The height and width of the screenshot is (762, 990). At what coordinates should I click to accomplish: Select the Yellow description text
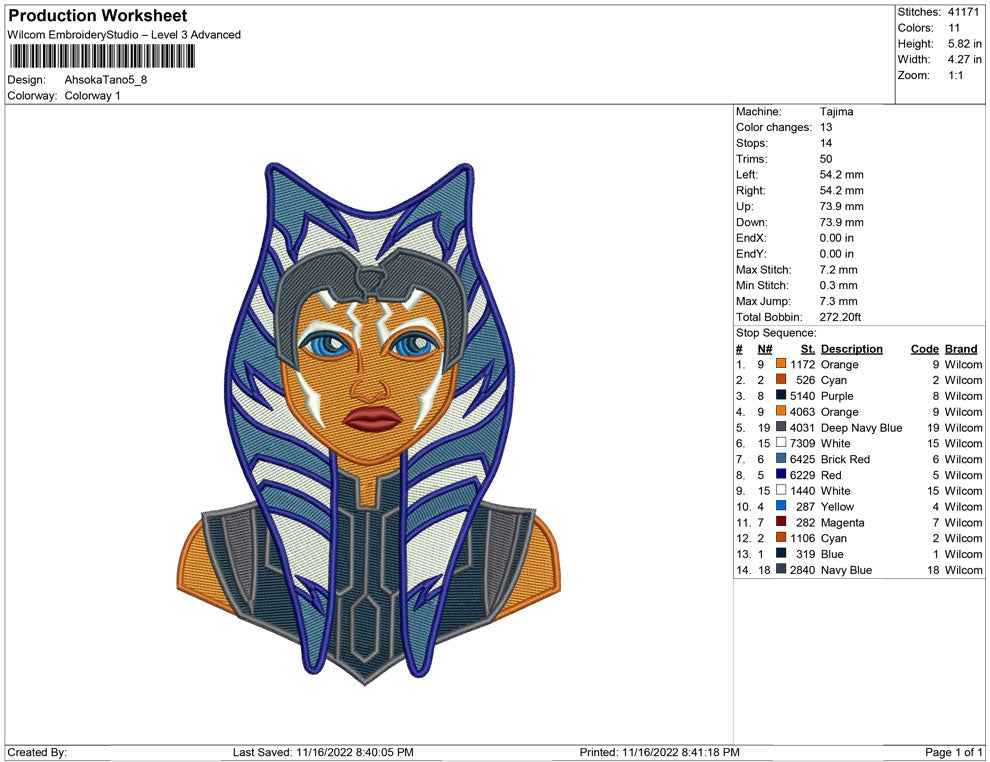click(837, 506)
